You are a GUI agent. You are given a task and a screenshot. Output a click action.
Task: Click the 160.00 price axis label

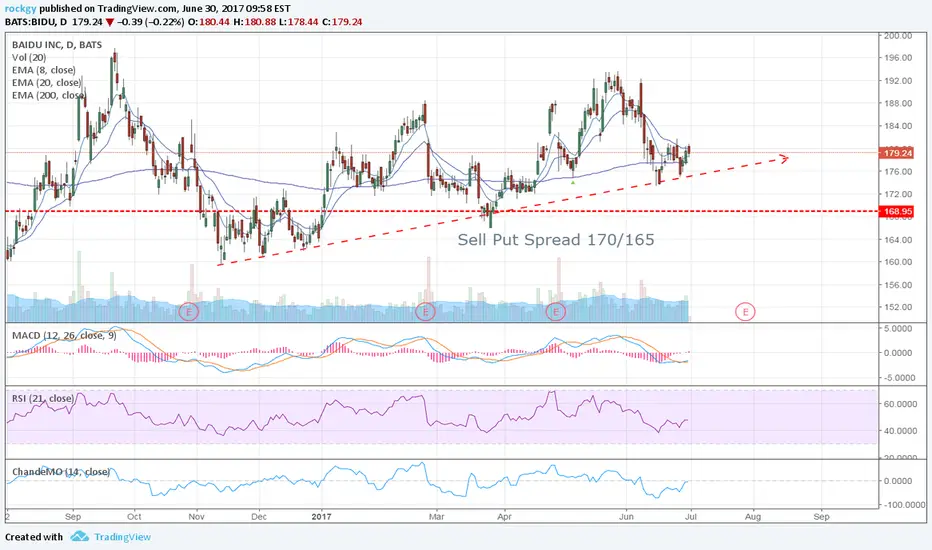[898, 262]
